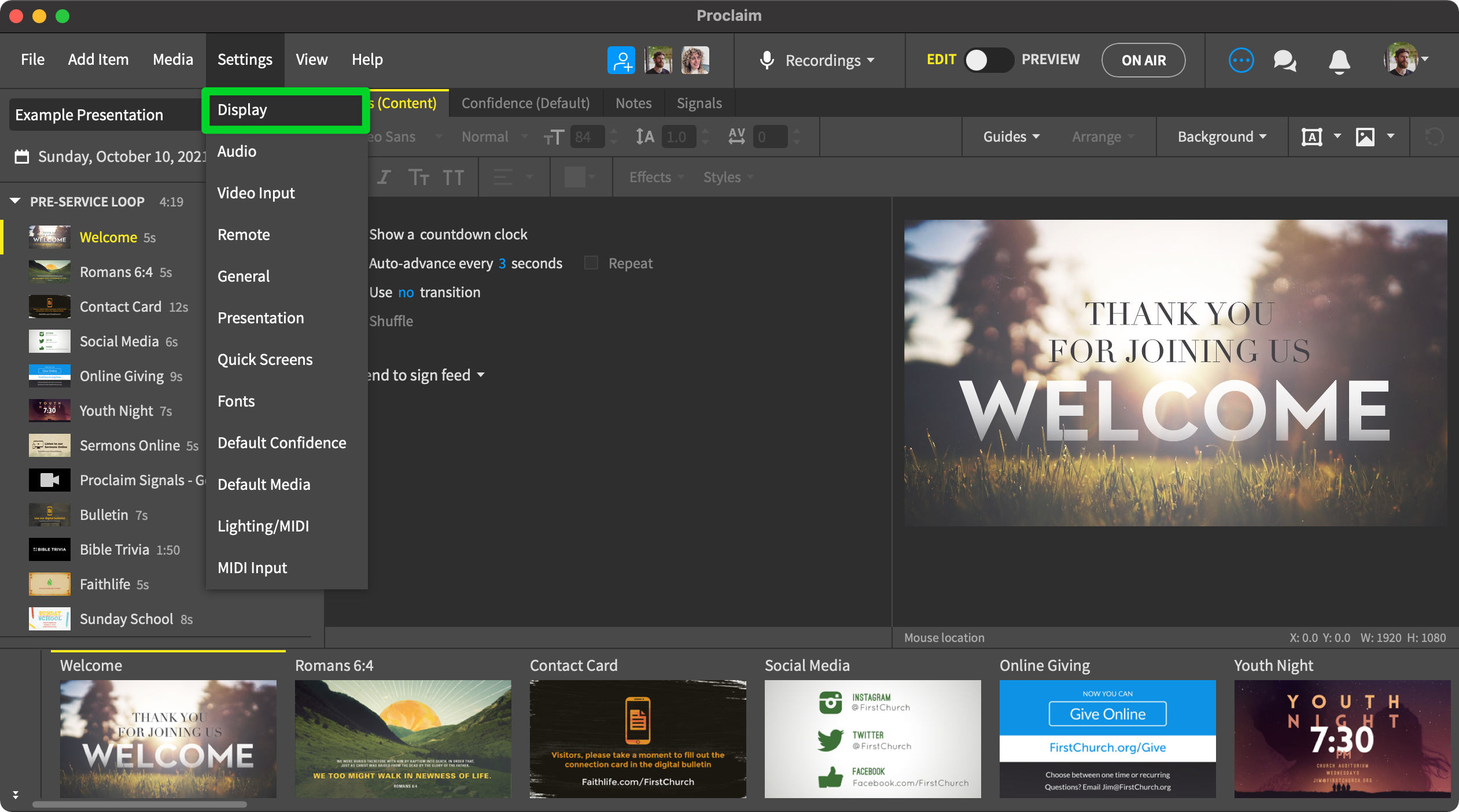
Task: Apply small caps formatting
Action: [418, 177]
